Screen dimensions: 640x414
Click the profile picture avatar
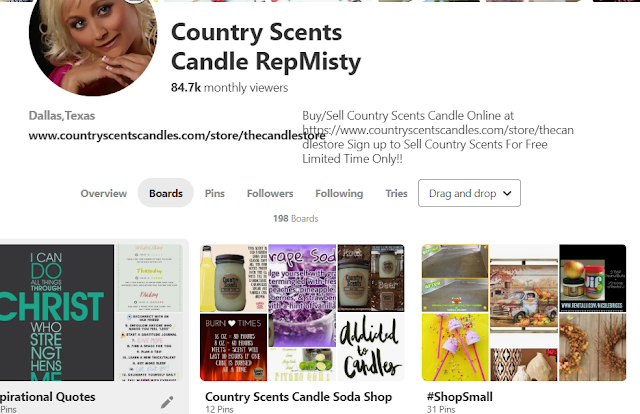click(93, 46)
